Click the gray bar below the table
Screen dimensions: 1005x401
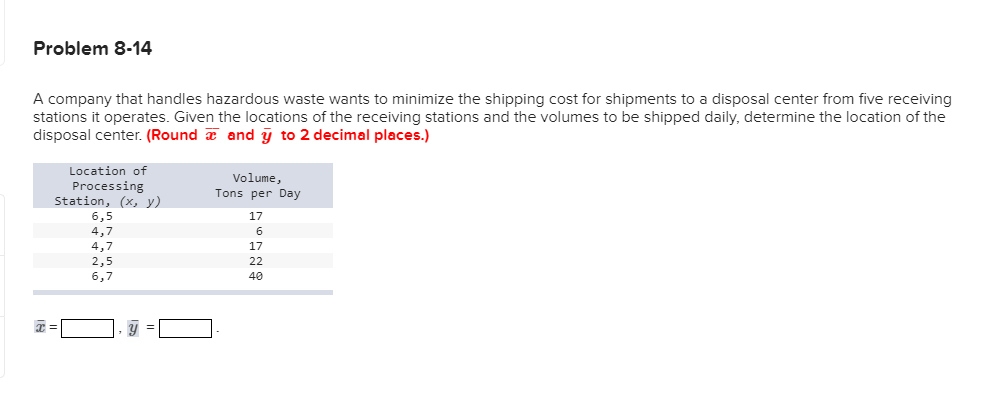[183, 292]
